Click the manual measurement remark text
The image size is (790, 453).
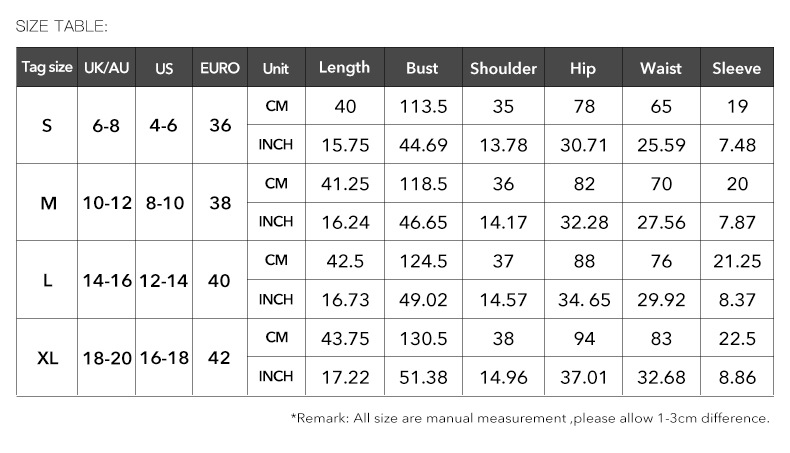click(x=530, y=418)
